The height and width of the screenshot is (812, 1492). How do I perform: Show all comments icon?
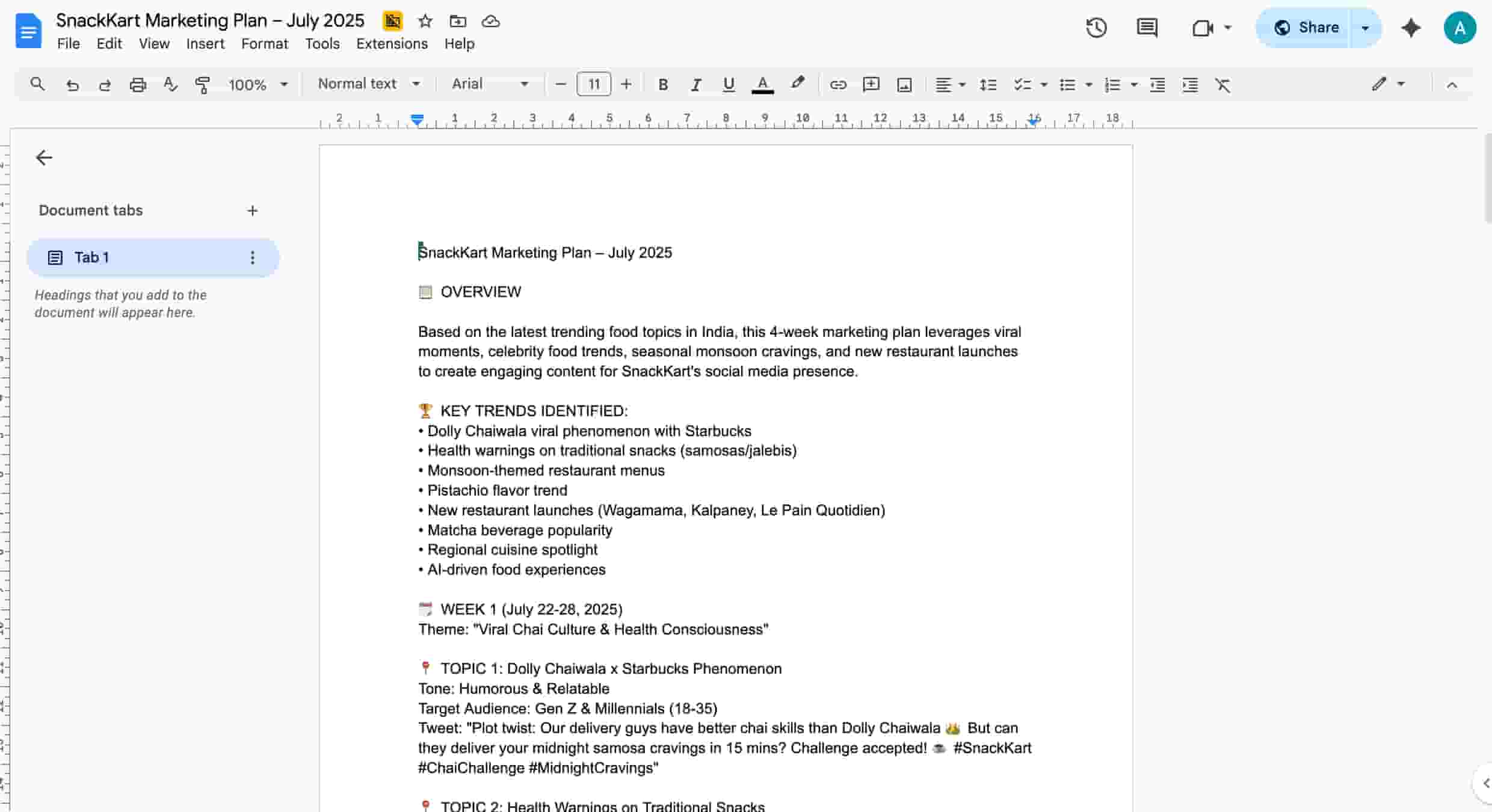click(1147, 28)
